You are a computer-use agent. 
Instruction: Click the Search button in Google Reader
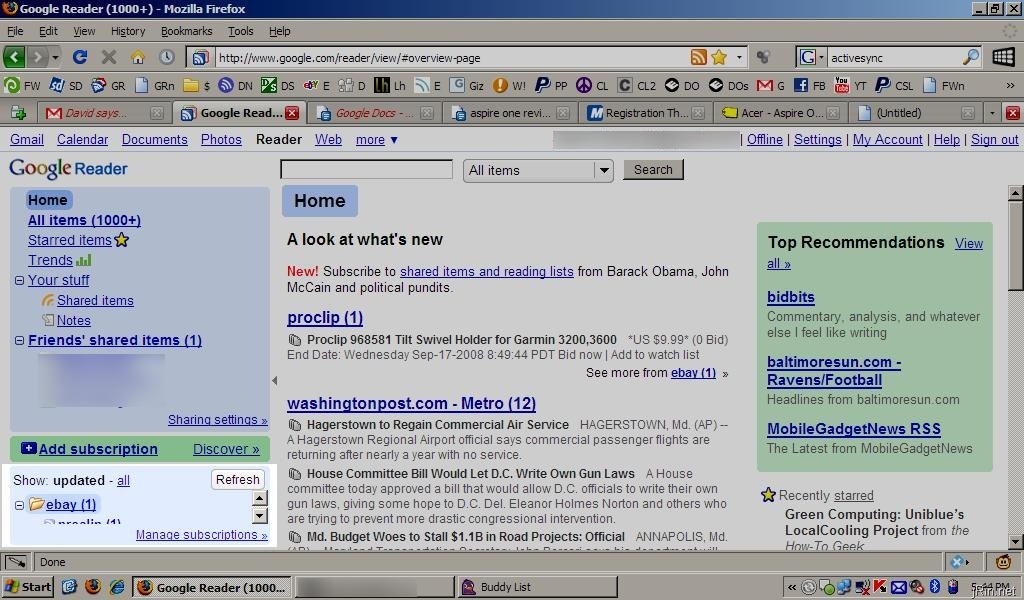653,170
